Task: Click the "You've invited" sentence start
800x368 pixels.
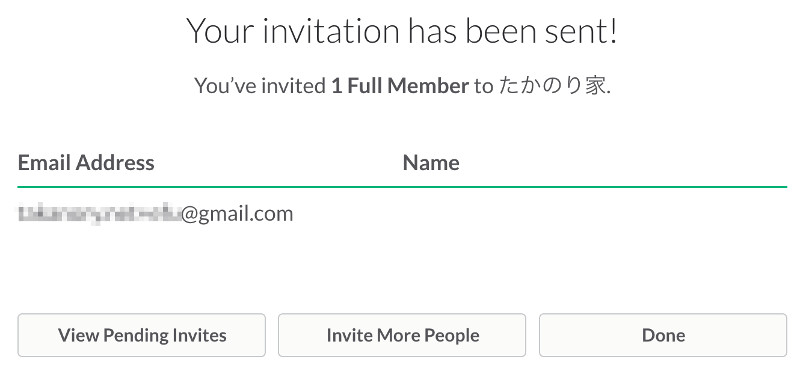Action: pos(260,86)
